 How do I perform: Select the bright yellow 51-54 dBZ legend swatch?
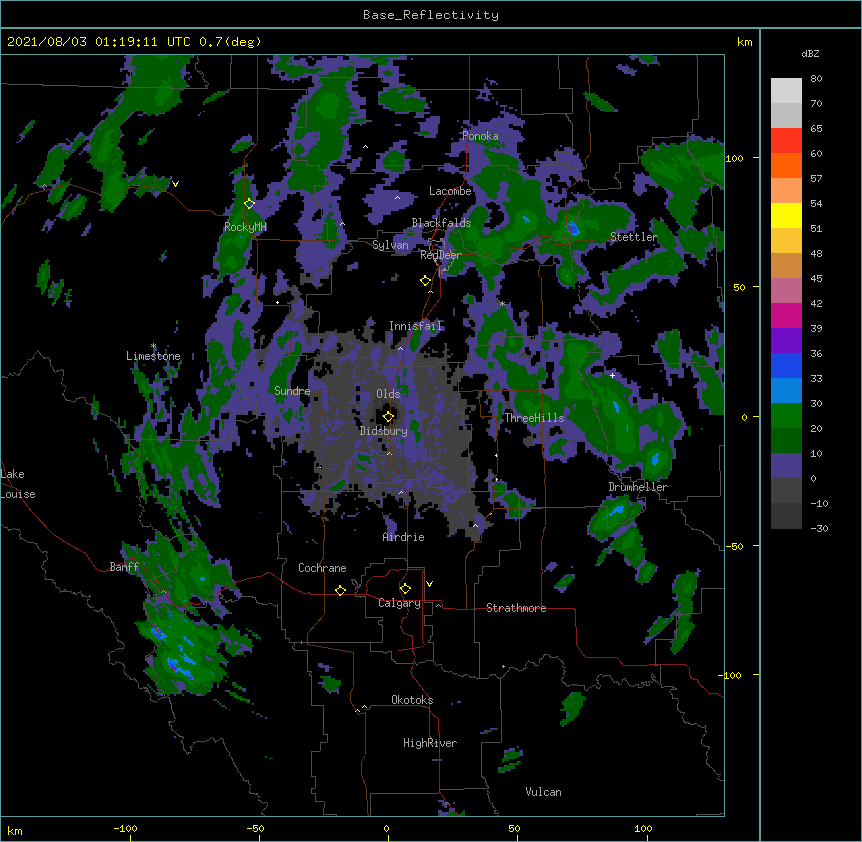click(786, 215)
